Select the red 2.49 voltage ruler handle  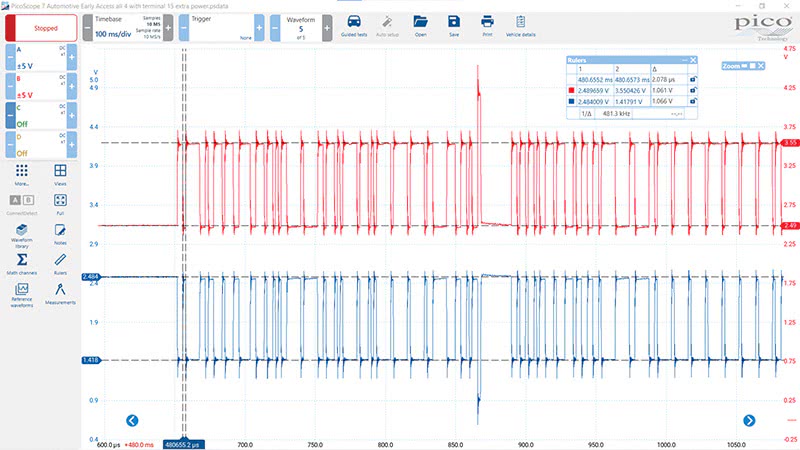(790, 226)
